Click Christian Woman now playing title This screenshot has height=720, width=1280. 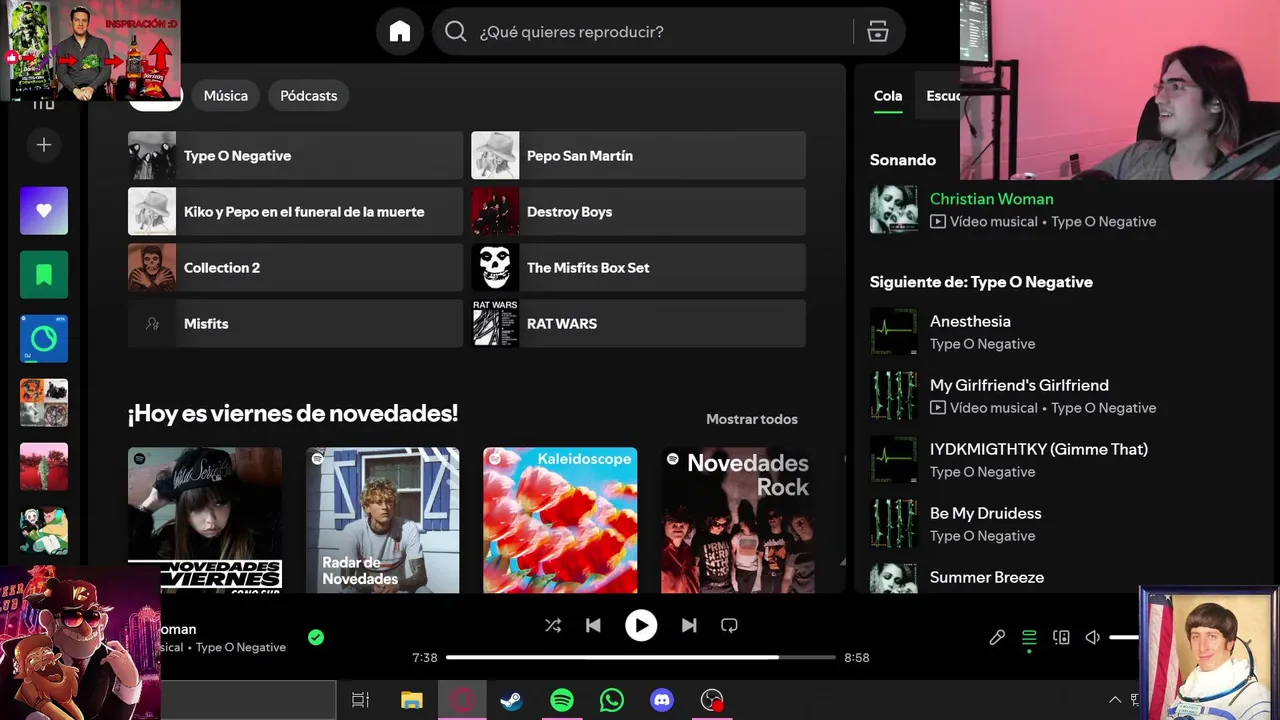pyautogui.click(x=992, y=199)
